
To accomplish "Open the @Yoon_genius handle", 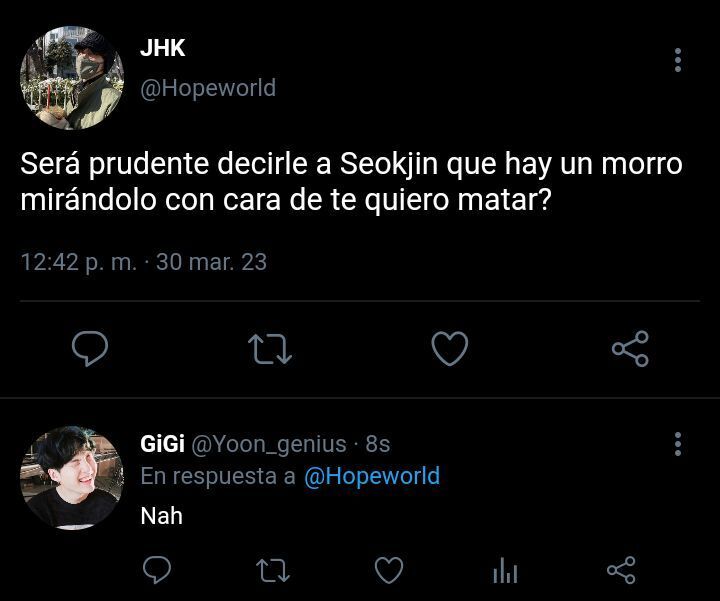I will point(269,444).
